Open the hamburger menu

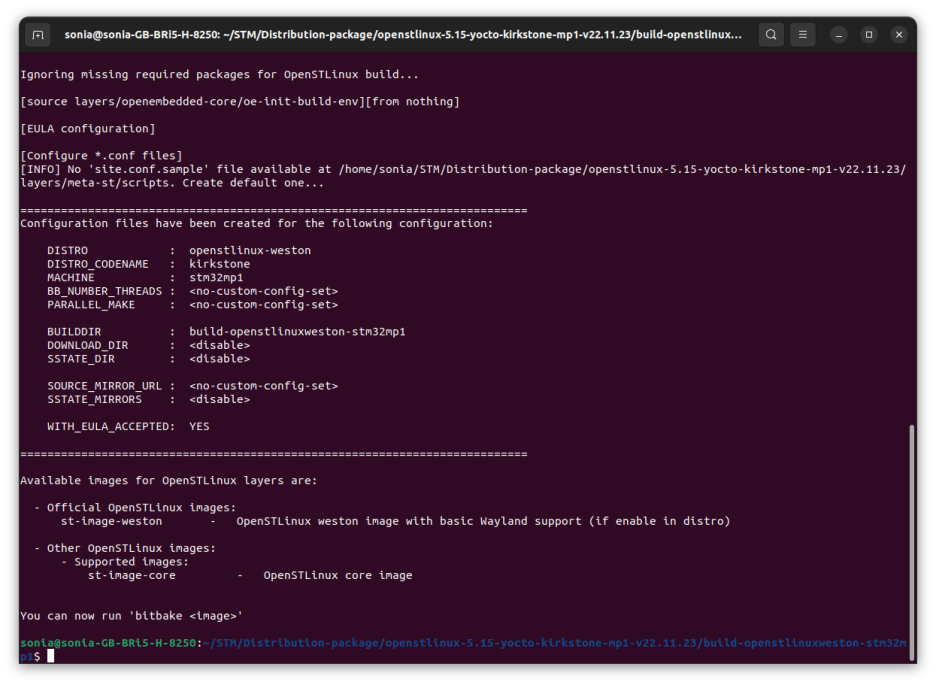click(x=802, y=35)
